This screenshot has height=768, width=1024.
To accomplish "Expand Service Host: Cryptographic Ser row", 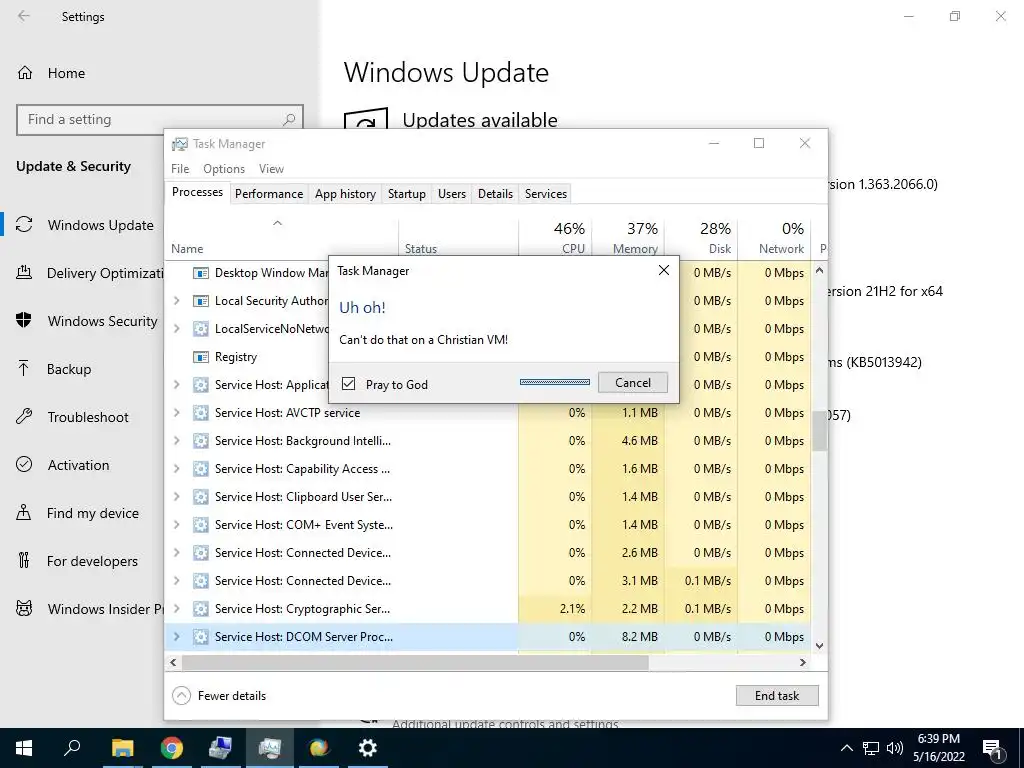I will pos(176,609).
